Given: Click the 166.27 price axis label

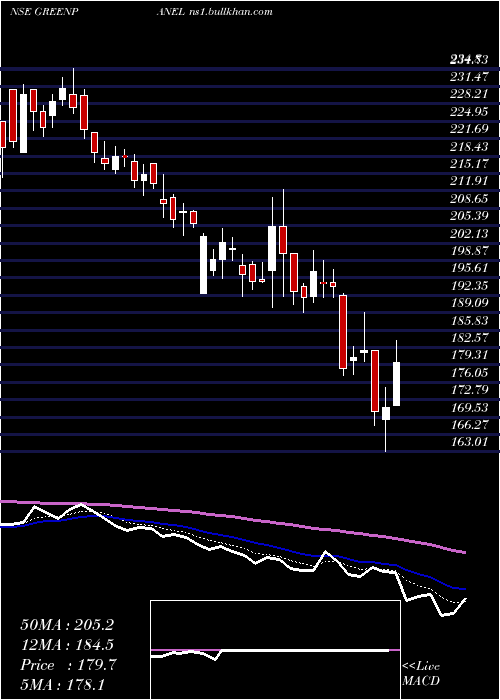Looking at the screenshot, I should [469, 425].
